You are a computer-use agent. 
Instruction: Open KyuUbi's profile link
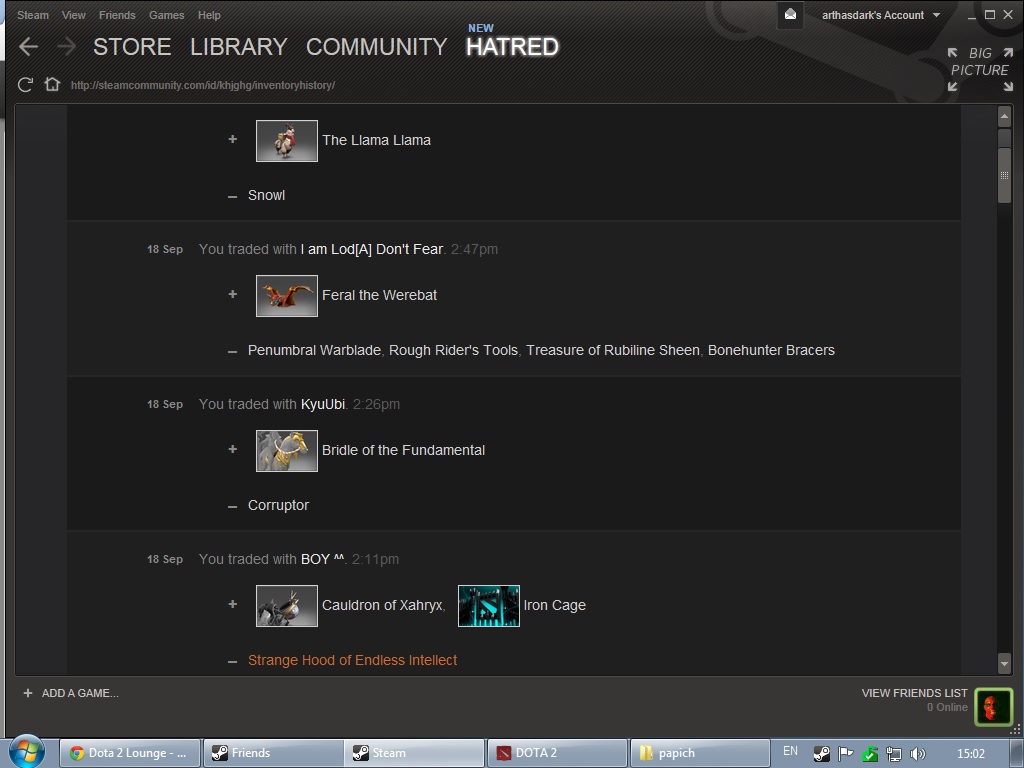pyautogui.click(x=323, y=404)
